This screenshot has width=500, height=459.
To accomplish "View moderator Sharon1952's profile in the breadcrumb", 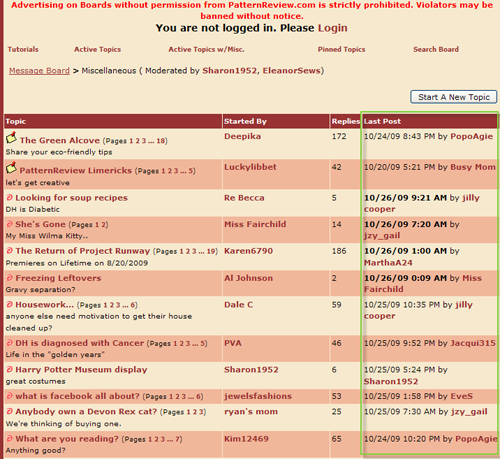I will [230, 71].
